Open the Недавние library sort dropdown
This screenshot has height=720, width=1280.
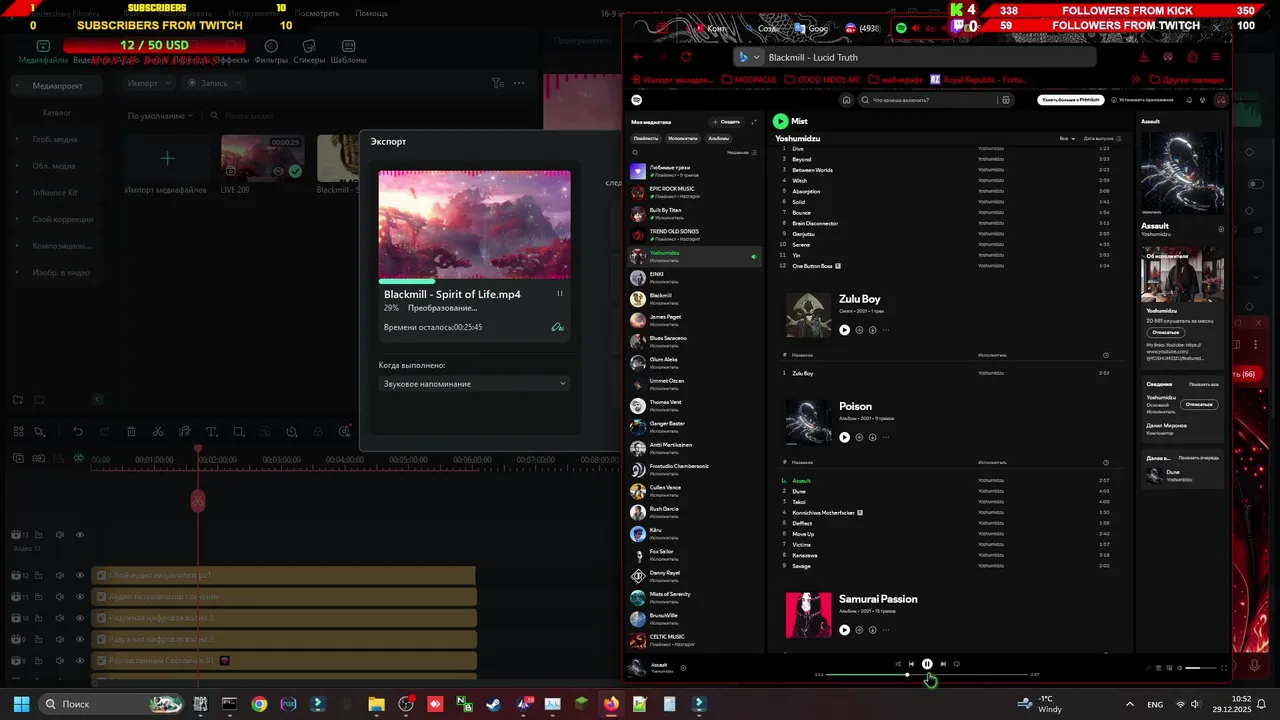point(742,153)
